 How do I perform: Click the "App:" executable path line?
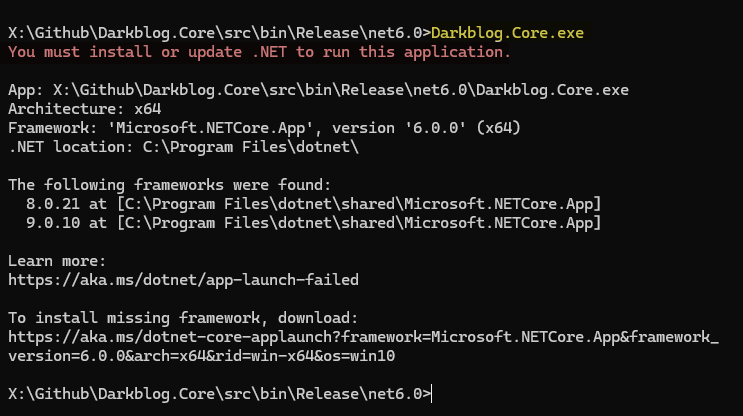point(318,90)
